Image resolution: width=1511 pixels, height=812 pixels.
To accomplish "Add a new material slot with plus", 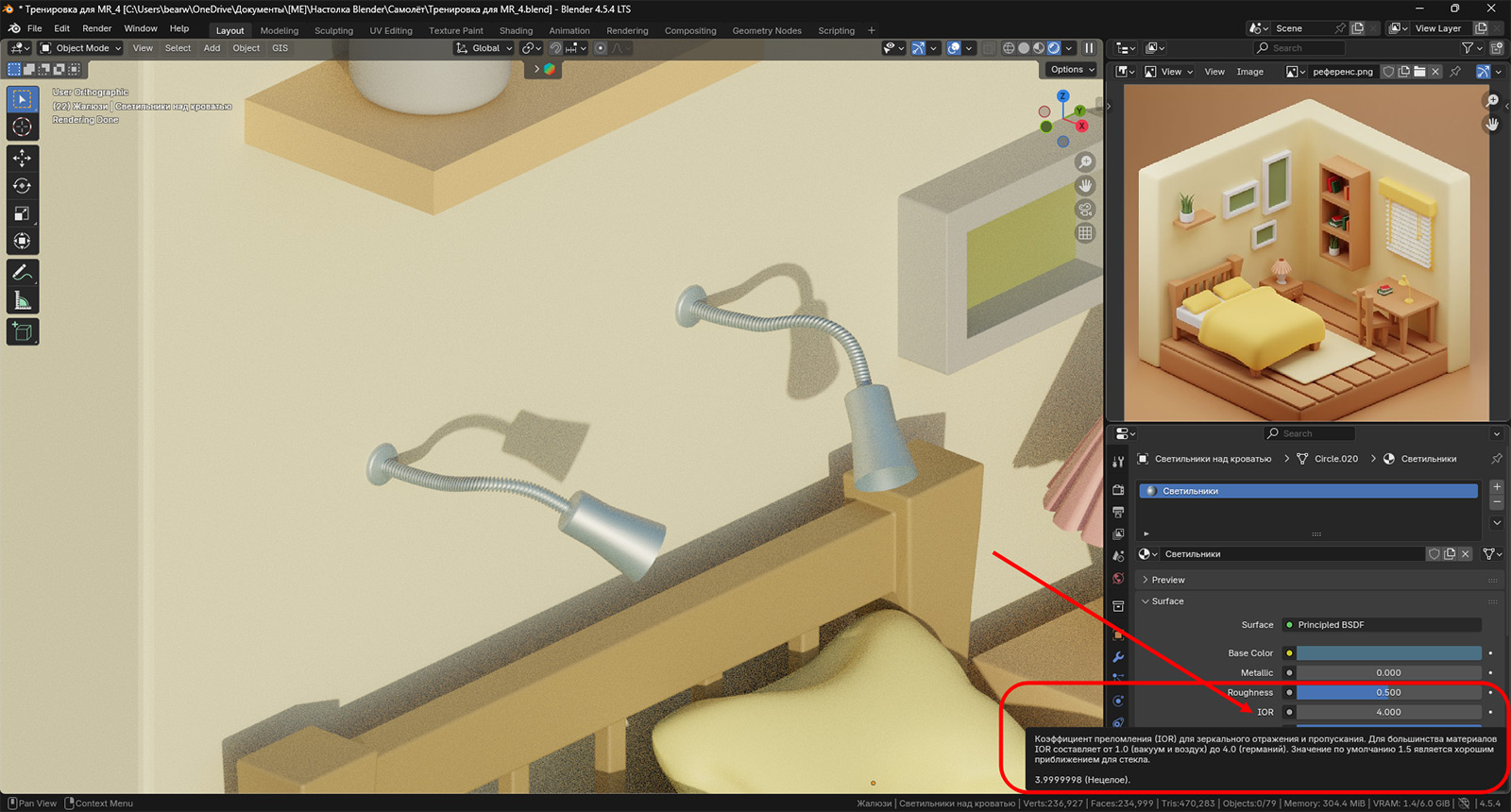I will click(x=1497, y=486).
